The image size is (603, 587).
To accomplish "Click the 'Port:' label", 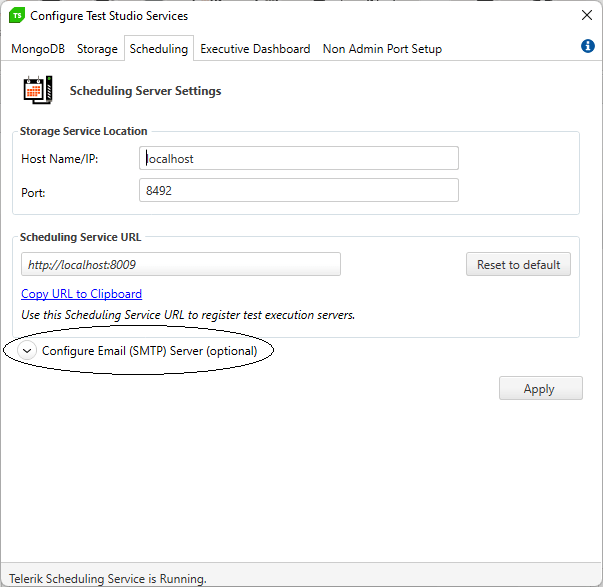I will point(33,192).
